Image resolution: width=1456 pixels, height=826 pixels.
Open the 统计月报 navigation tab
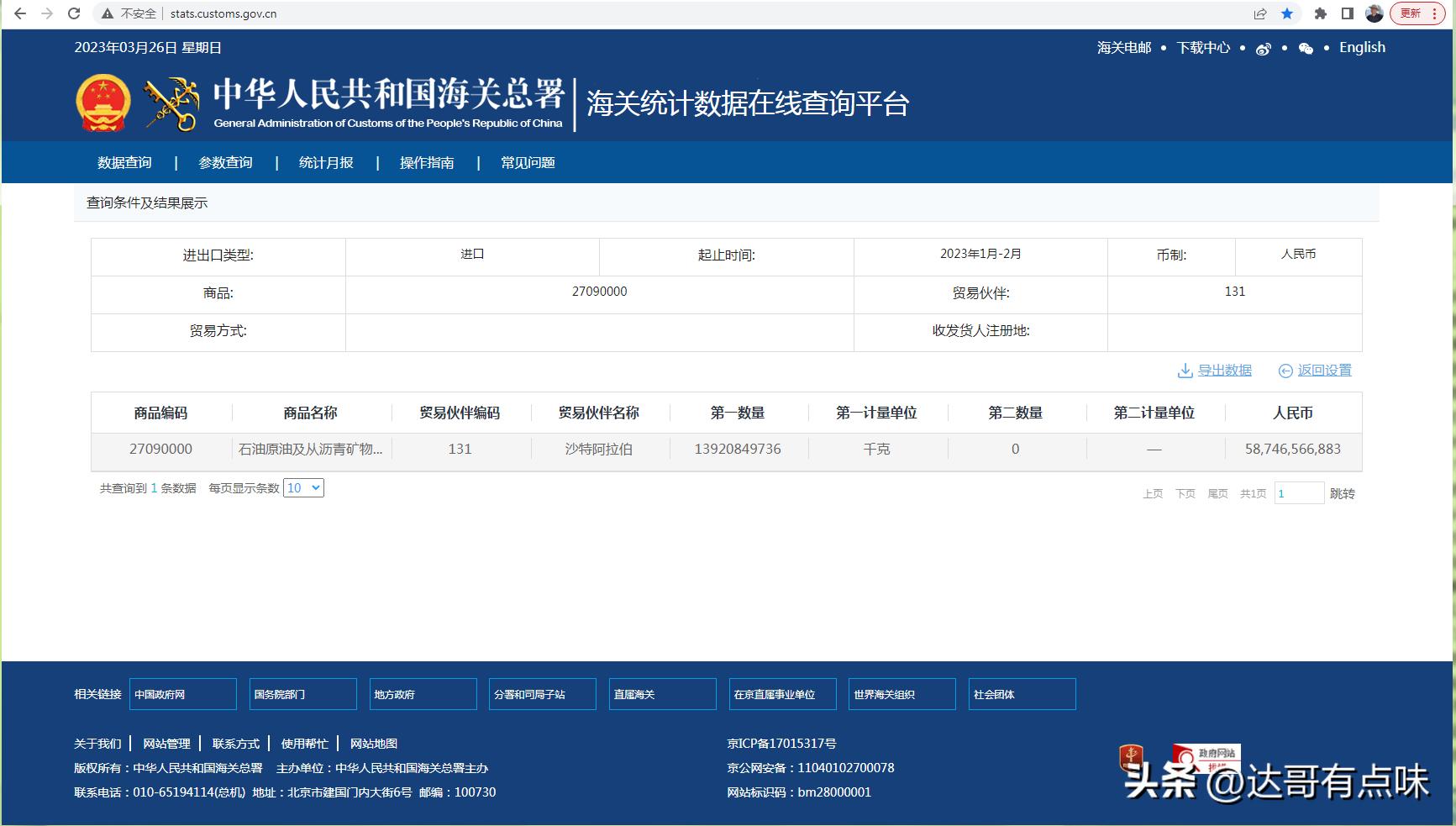(326, 162)
